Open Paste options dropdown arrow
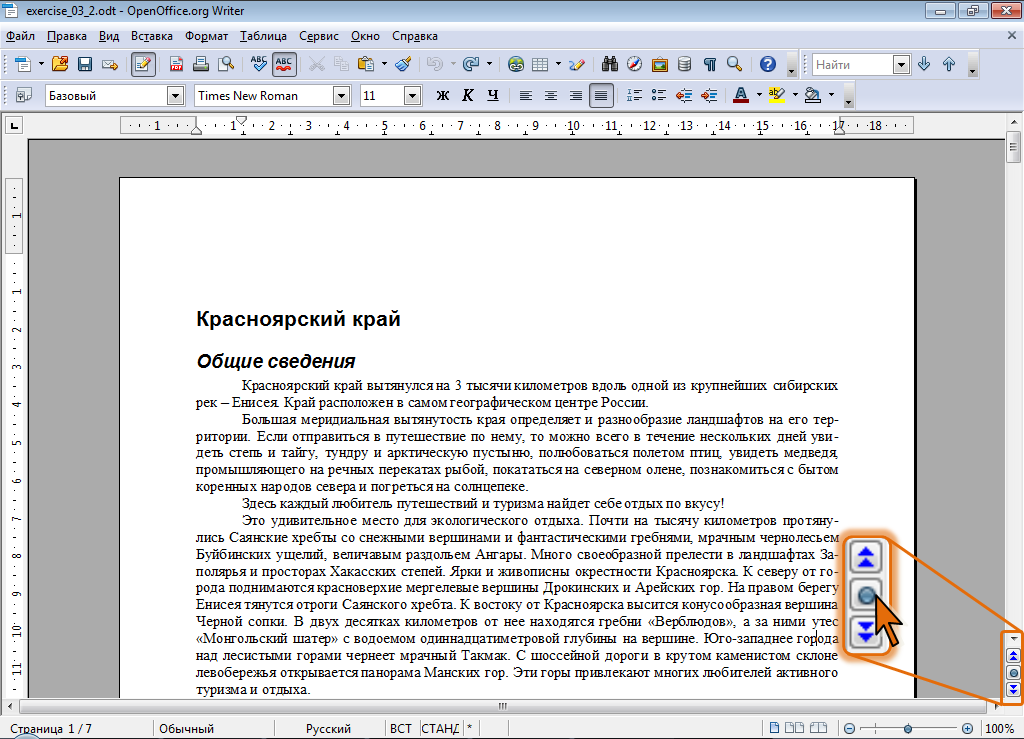This screenshot has width=1024, height=739. click(384, 64)
